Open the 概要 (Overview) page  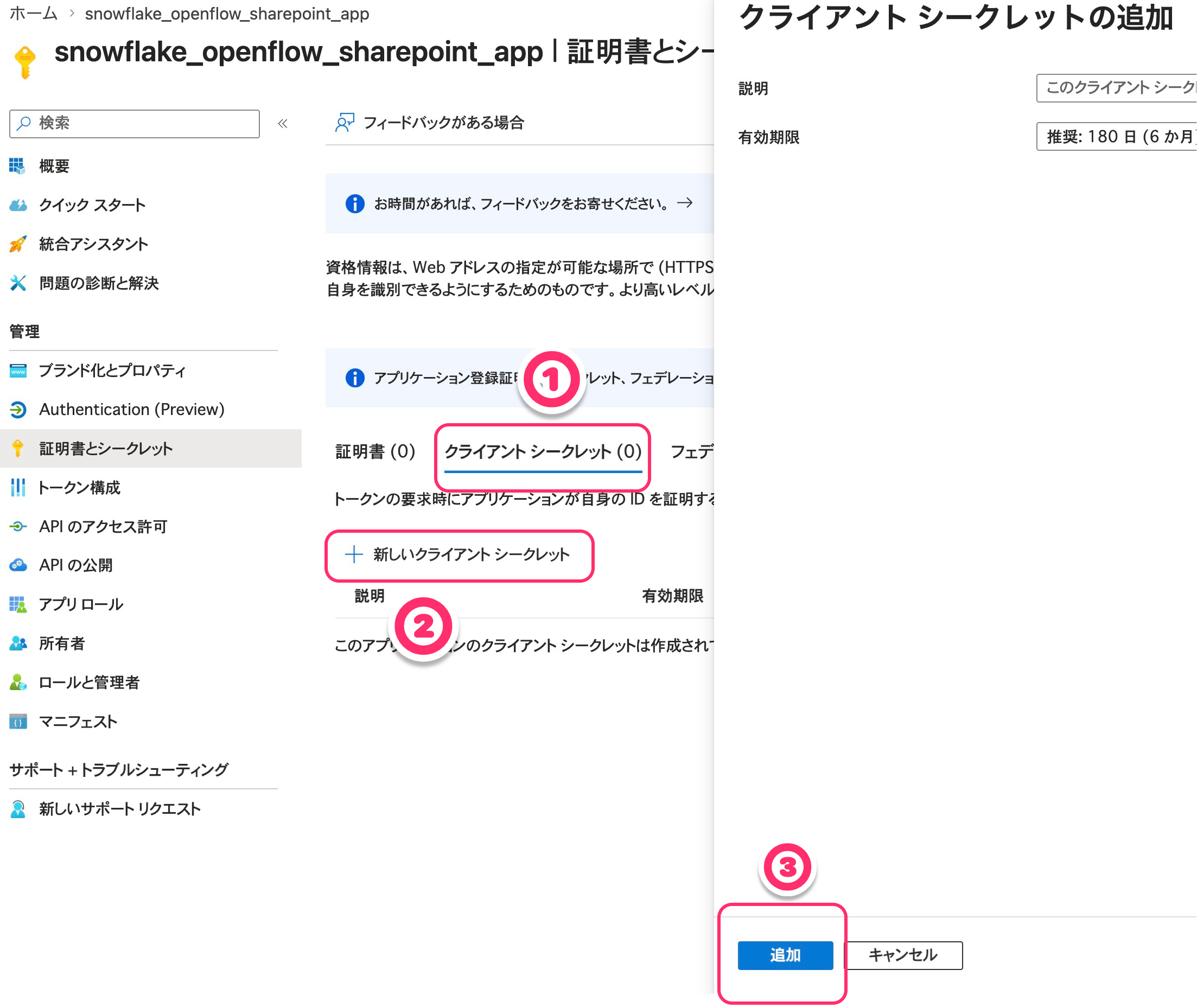[54, 165]
